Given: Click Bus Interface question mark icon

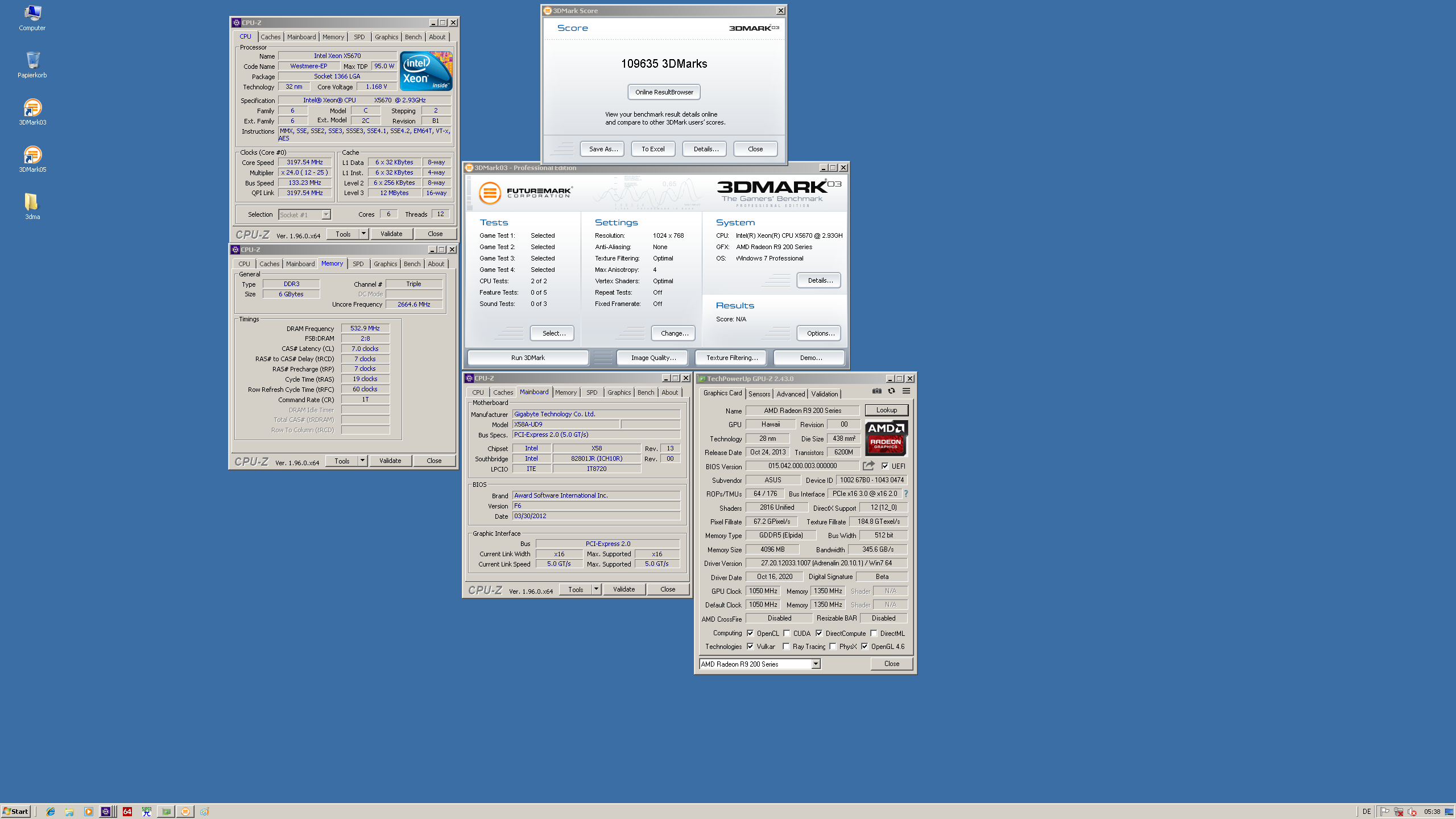Looking at the screenshot, I should (906, 494).
